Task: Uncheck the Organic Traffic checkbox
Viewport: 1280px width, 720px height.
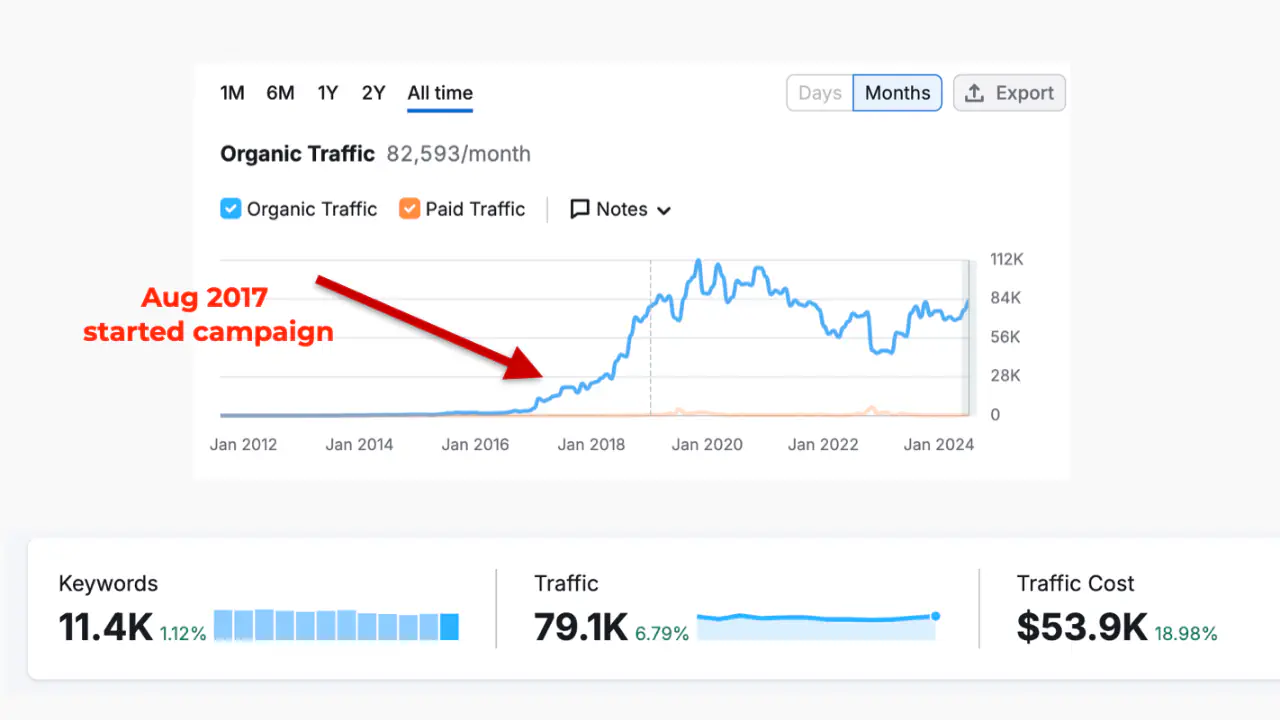Action: (x=230, y=209)
